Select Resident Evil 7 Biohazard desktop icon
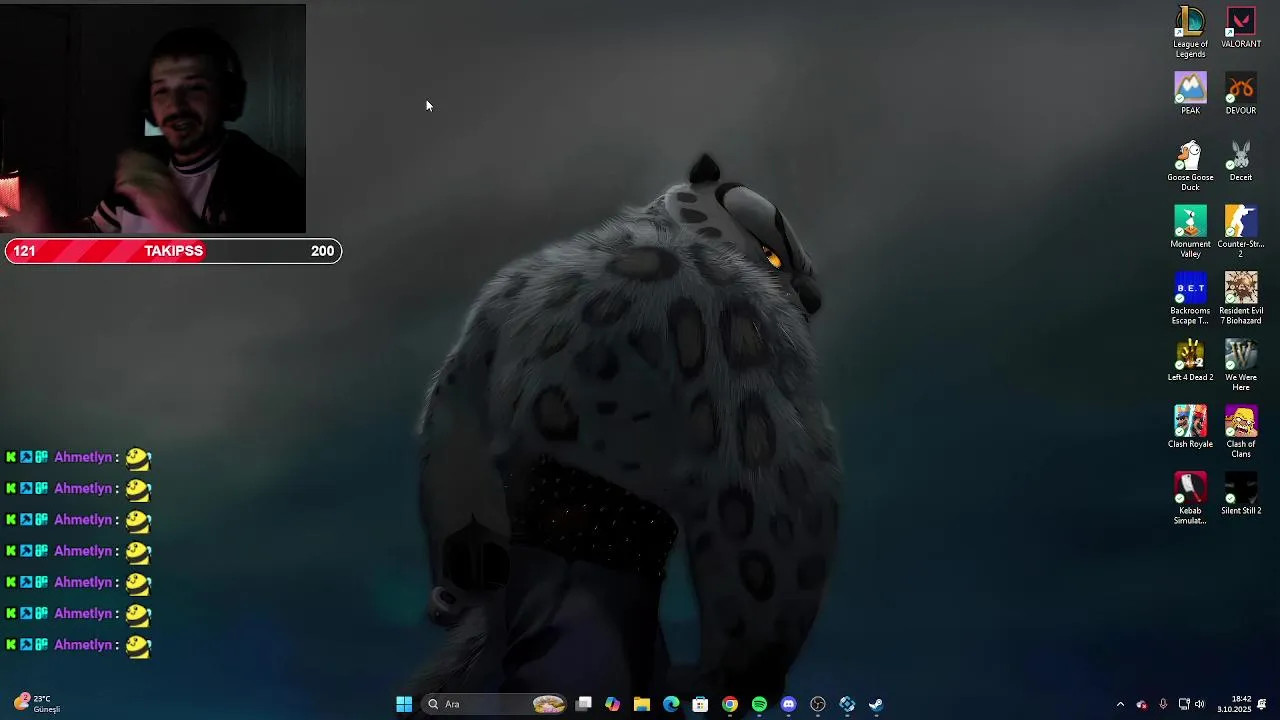 pos(1241,298)
